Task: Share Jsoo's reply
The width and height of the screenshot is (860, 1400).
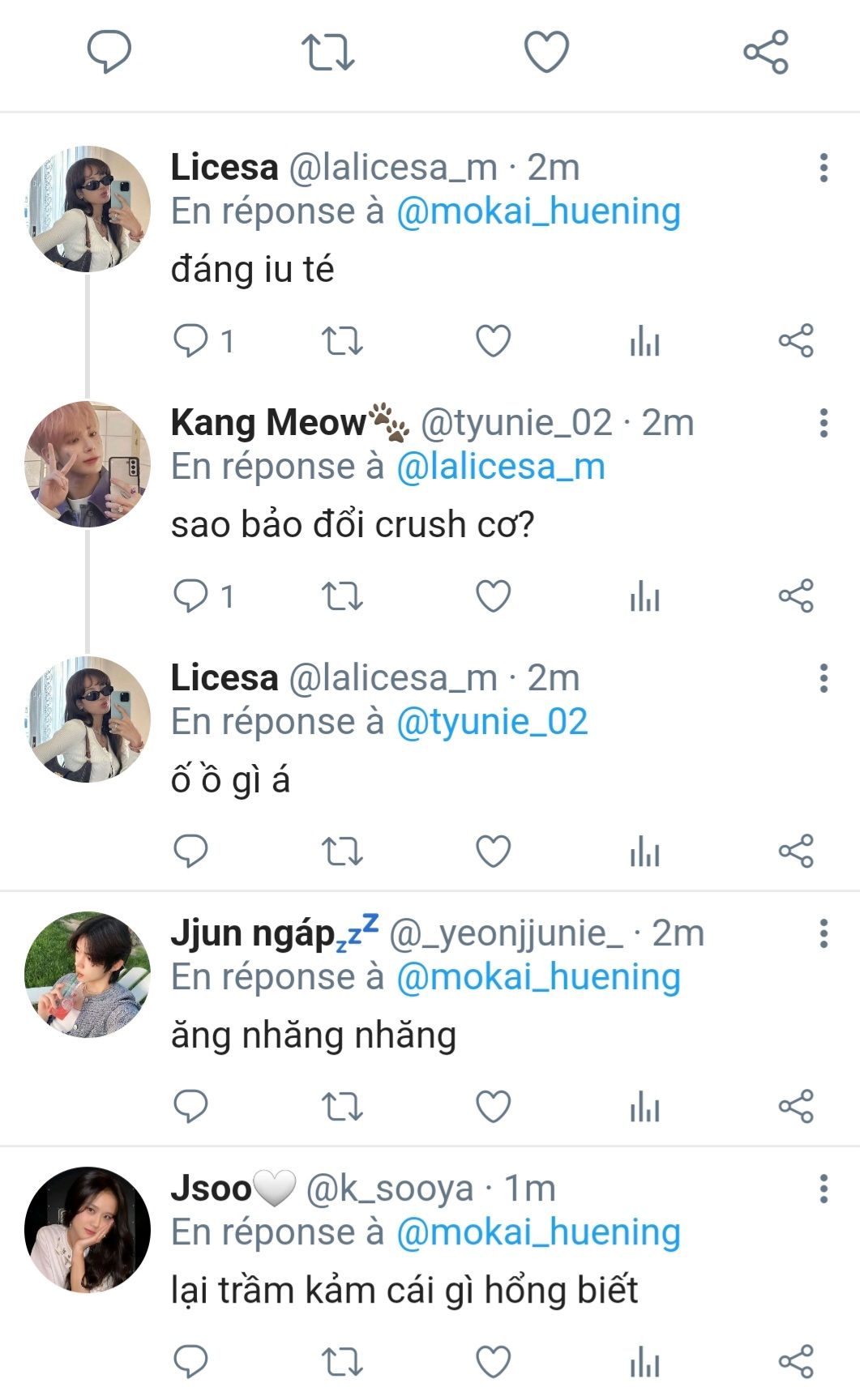Action: point(795,1362)
